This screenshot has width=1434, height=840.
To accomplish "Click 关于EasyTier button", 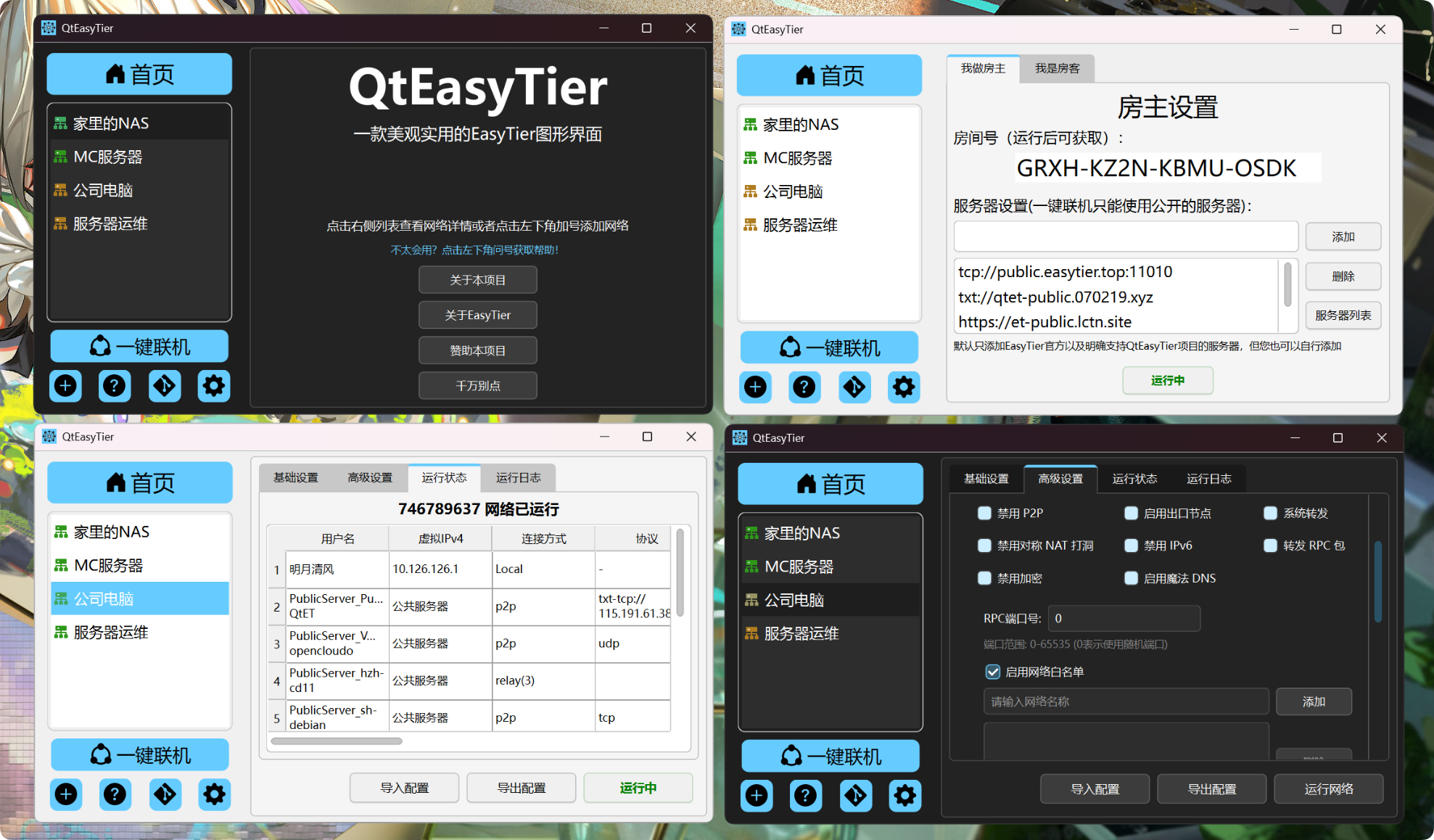I will click(478, 315).
